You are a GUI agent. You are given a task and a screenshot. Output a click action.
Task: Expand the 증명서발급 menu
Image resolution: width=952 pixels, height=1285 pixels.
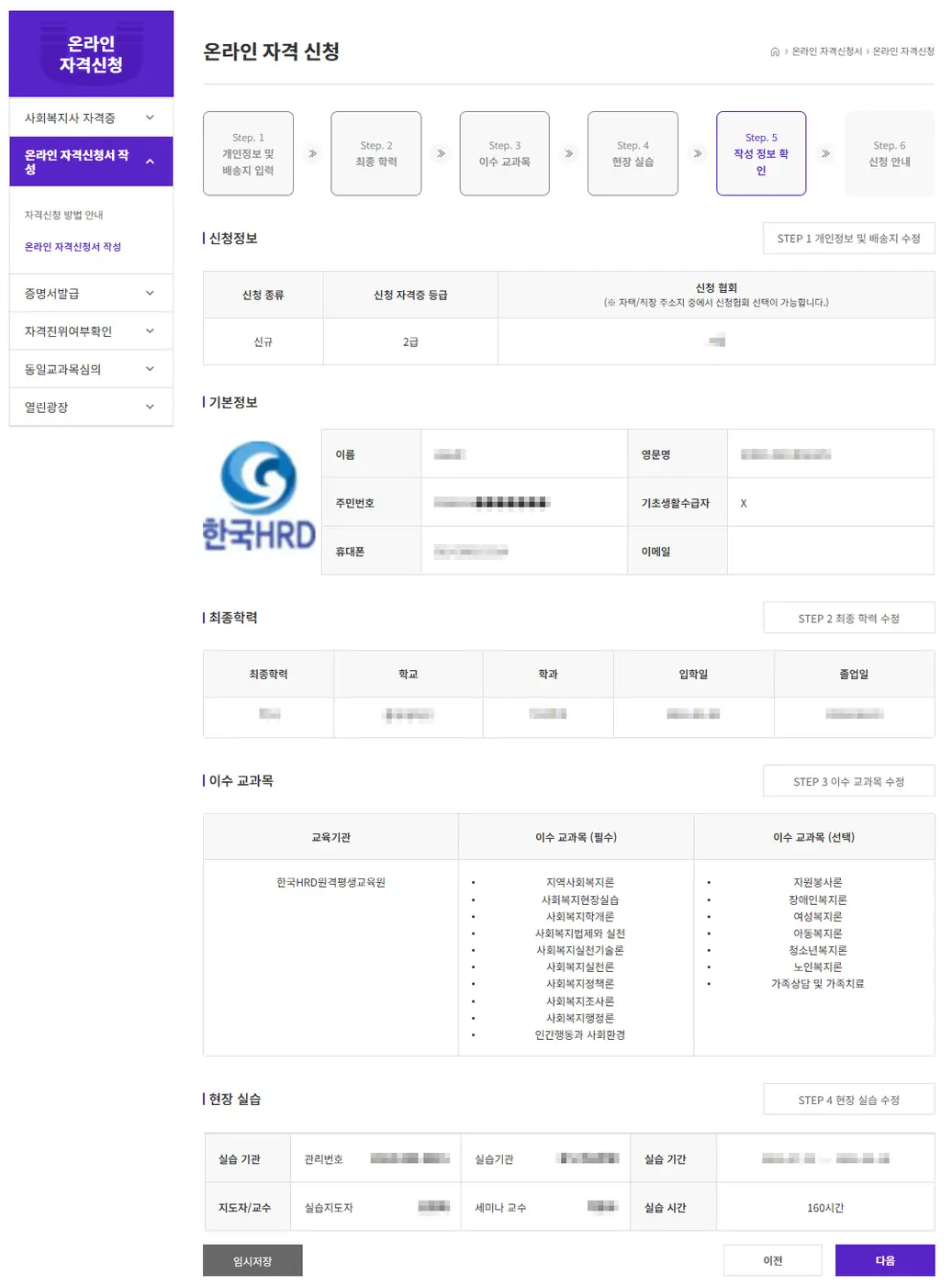pyautogui.click(x=91, y=294)
